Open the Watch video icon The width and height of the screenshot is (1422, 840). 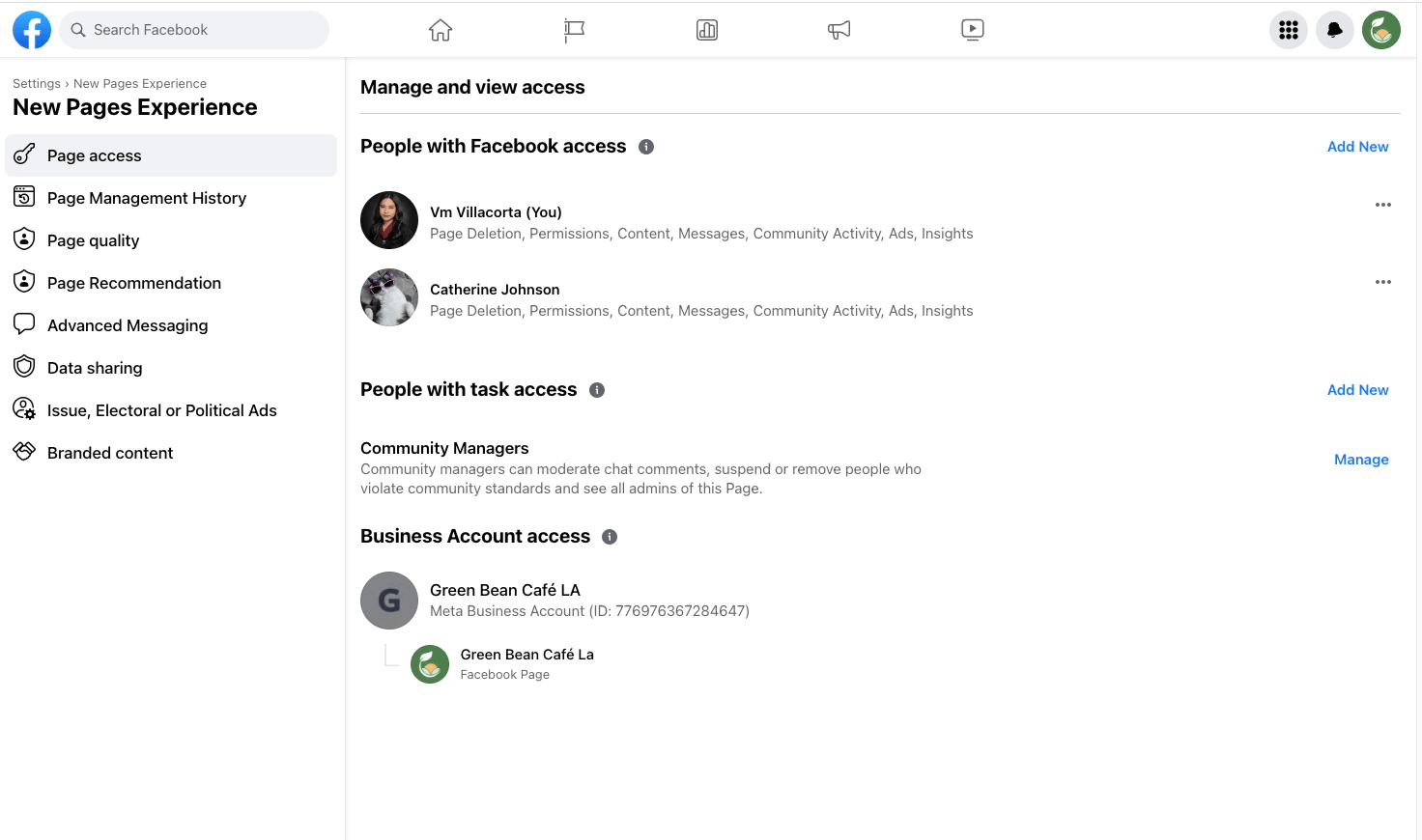[973, 30]
